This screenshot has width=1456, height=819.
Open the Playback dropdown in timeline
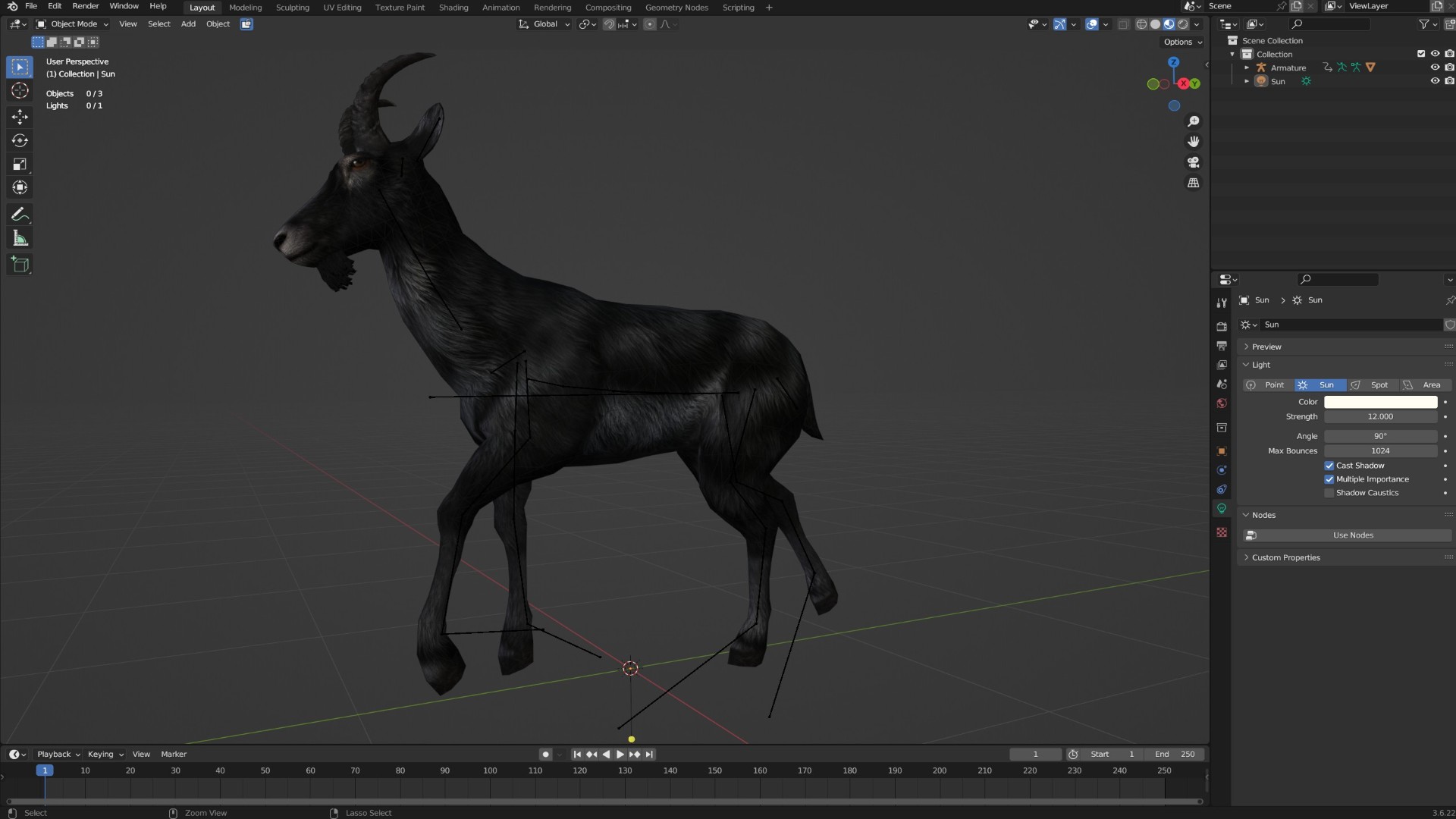click(x=58, y=755)
